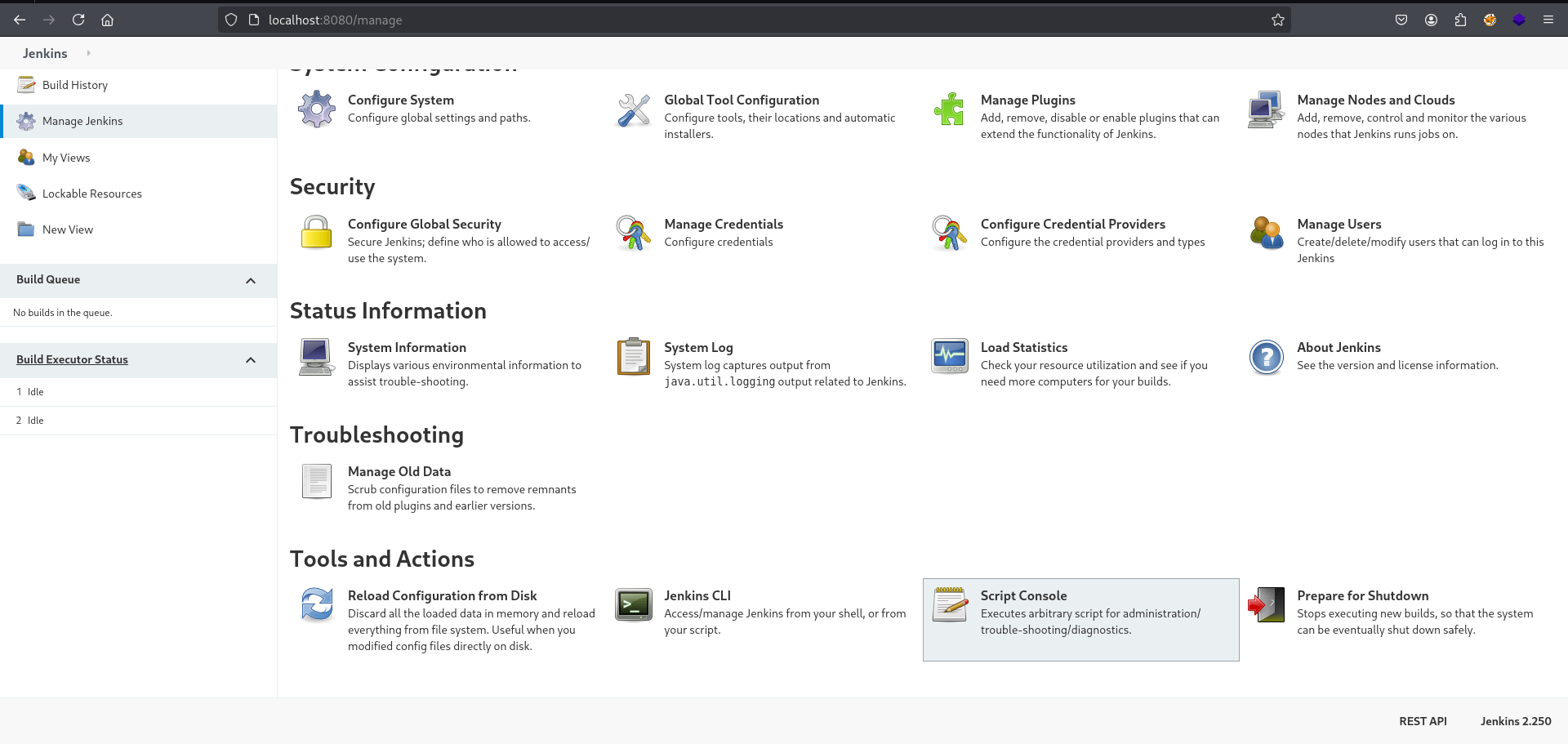Click the Build Executor Status link
The height and width of the screenshot is (744, 1568).
click(x=72, y=359)
